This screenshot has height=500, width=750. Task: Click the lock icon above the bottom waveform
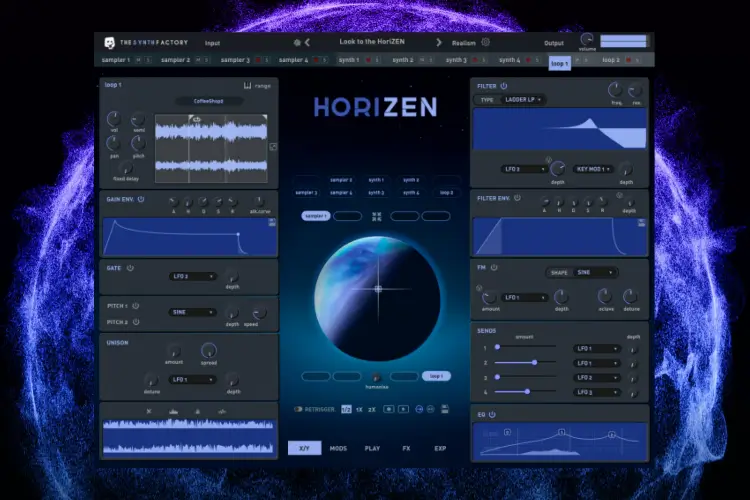[x=197, y=411]
